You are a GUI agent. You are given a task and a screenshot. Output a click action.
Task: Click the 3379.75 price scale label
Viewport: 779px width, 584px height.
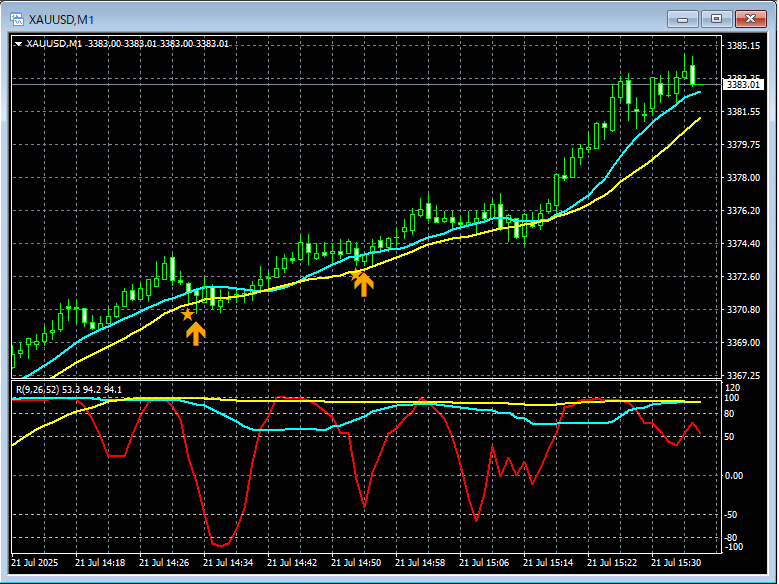coord(743,145)
